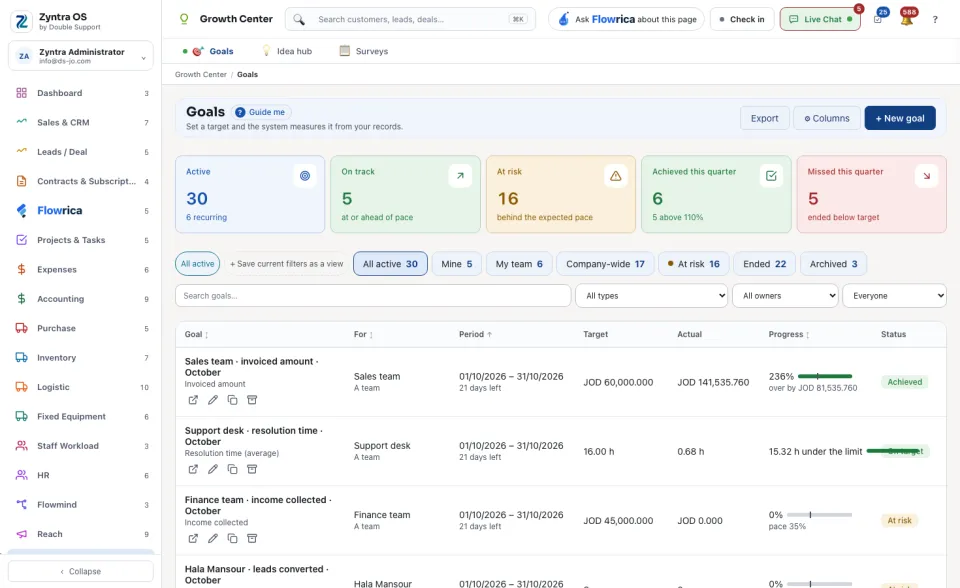960x588 pixels.
Task: Expand the Zyntra Administrator account menu
Action: 81,56
